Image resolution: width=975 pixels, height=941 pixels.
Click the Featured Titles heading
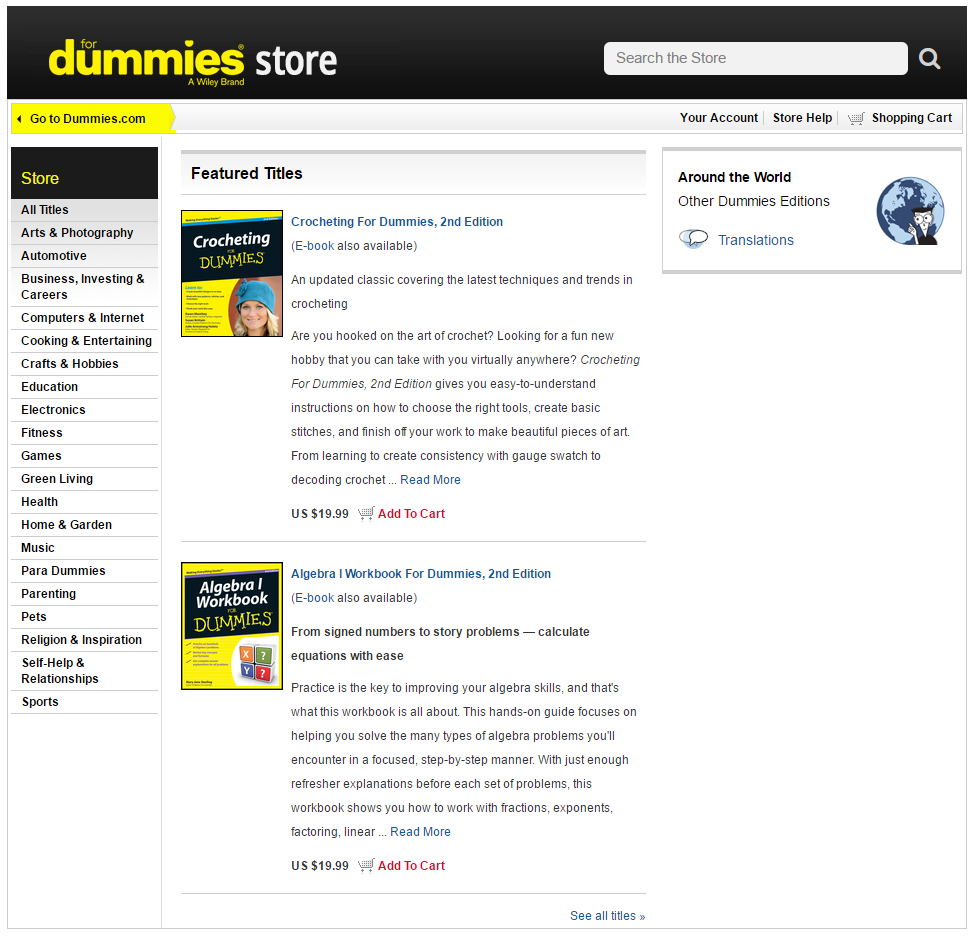click(247, 174)
